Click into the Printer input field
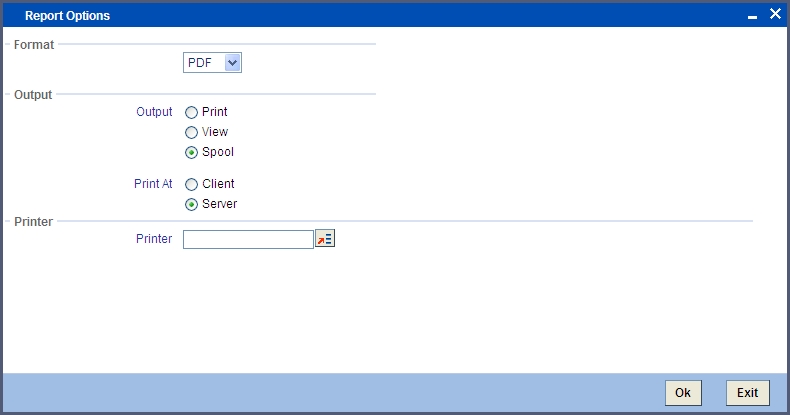Viewport: 790px width, 415px height. tap(248, 239)
